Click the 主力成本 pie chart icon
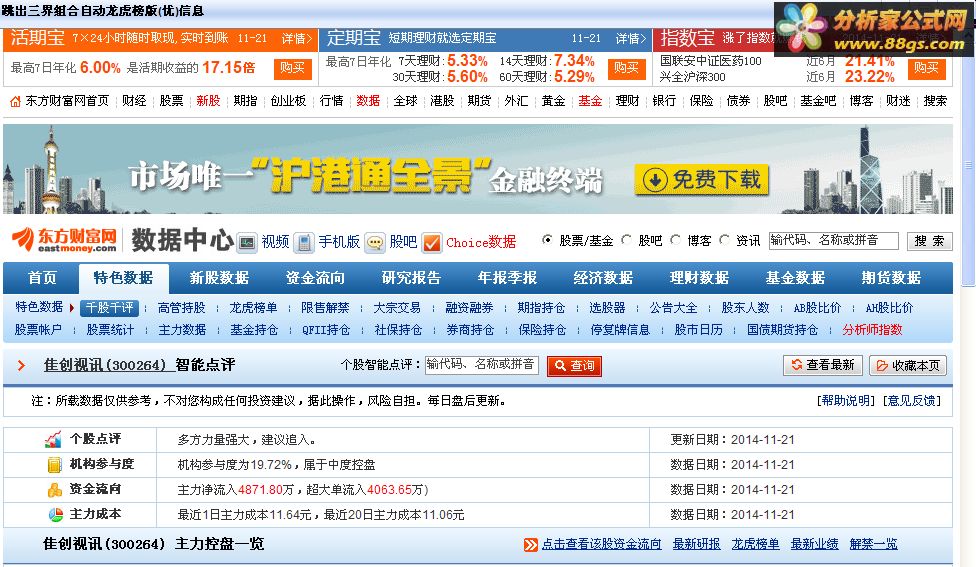This screenshot has width=976, height=567. pyautogui.click(x=55, y=515)
